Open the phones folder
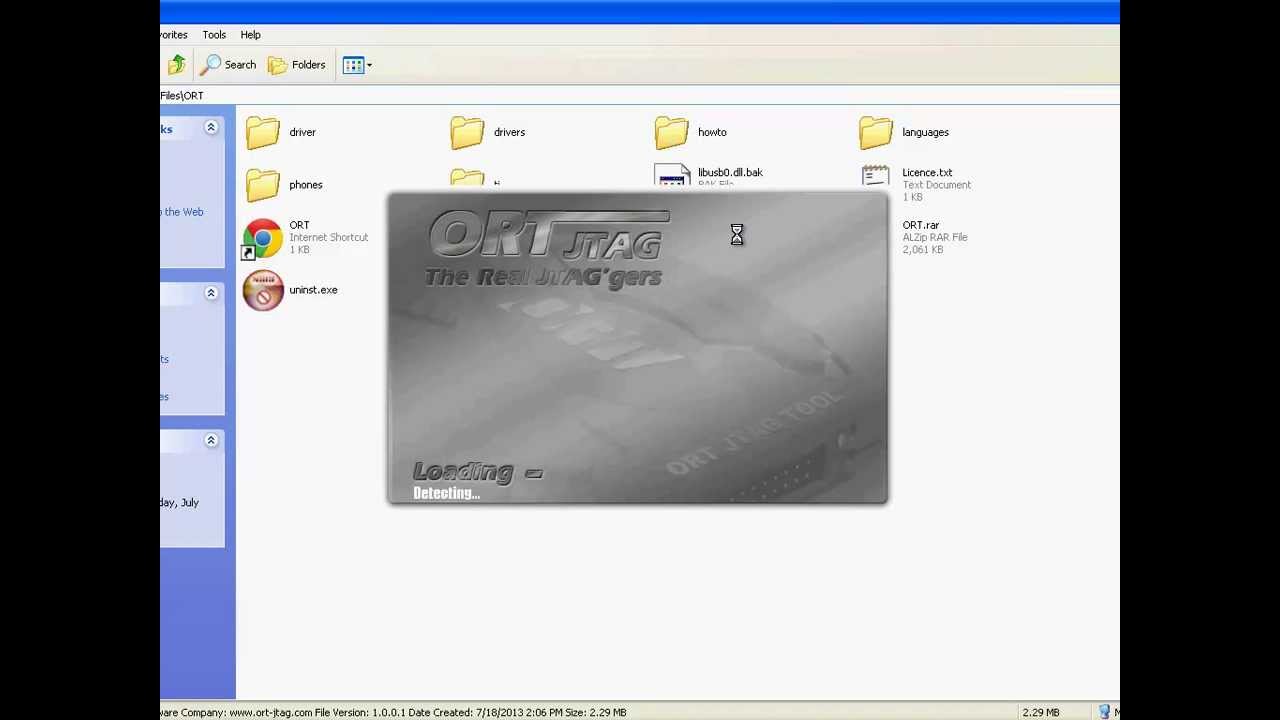1280x720 pixels. coord(263,185)
